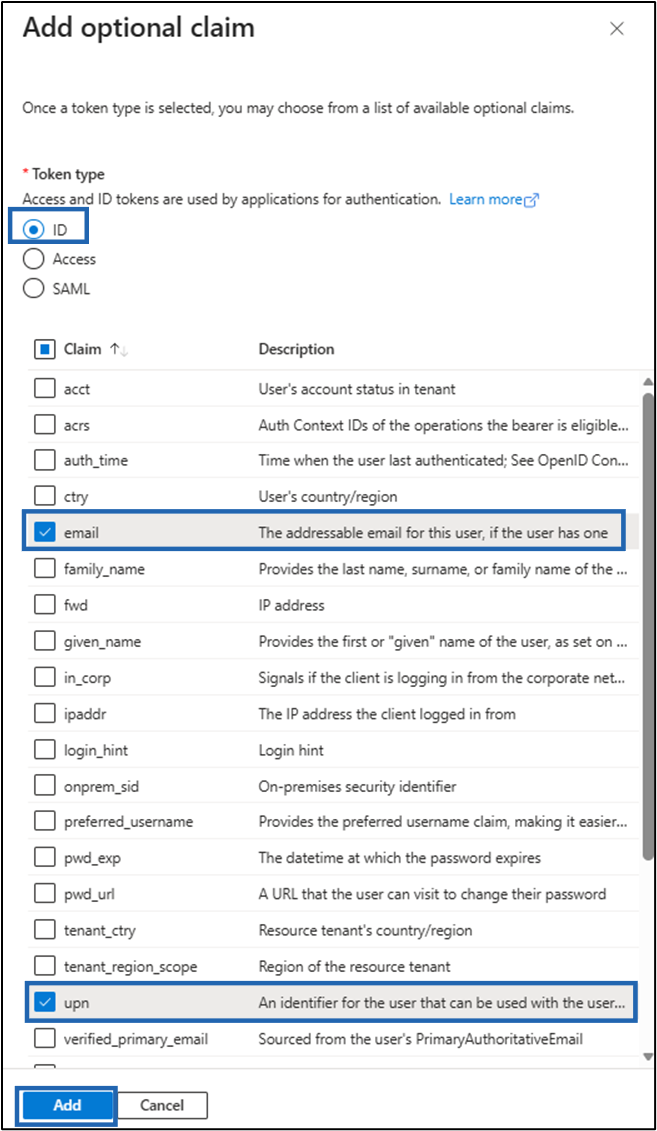
Task: Select the Access token type radio button
Action: pyautogui.click(x=33, y=259)
